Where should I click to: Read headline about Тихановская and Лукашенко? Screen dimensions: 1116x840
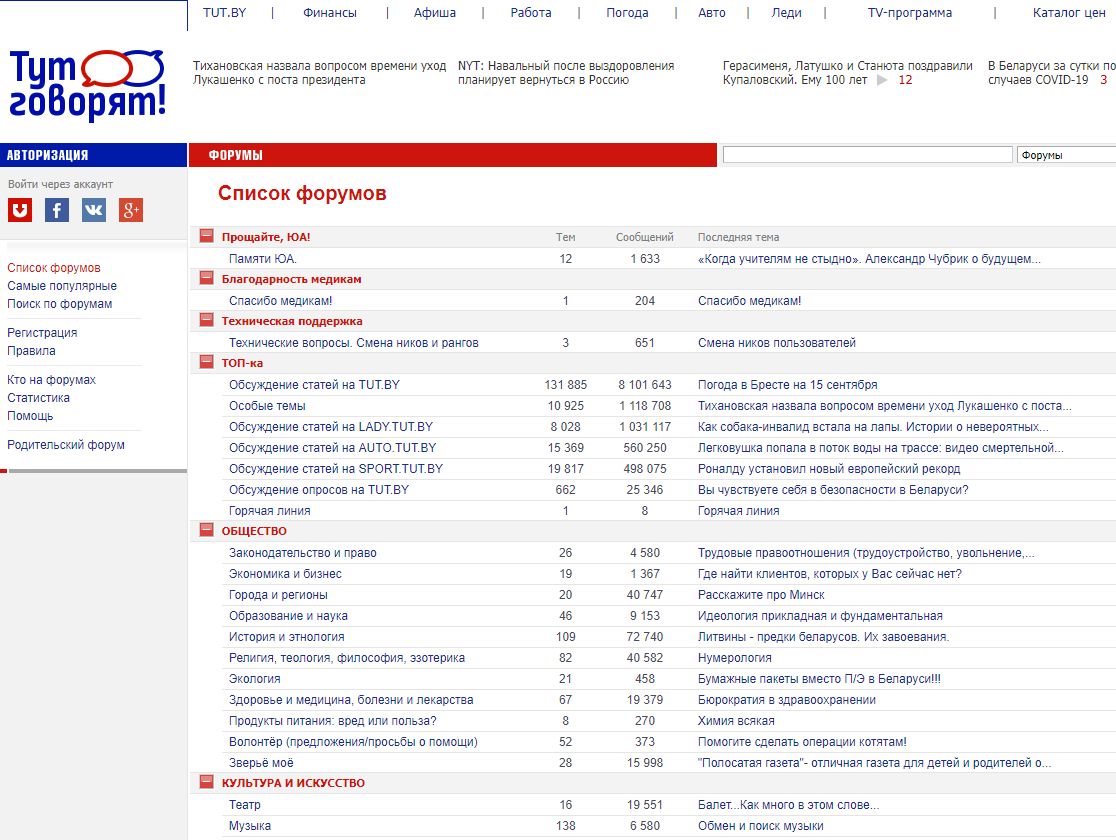320,73
